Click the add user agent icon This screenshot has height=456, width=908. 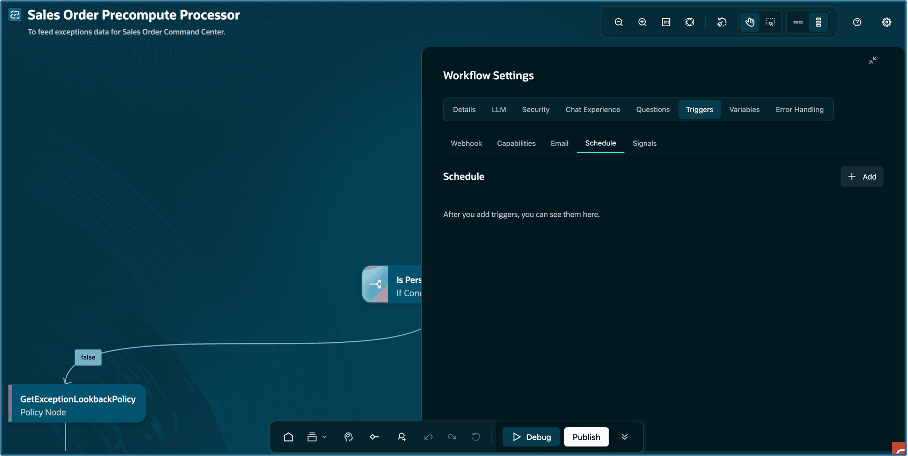pyautogui.click(x=401, y=437)
